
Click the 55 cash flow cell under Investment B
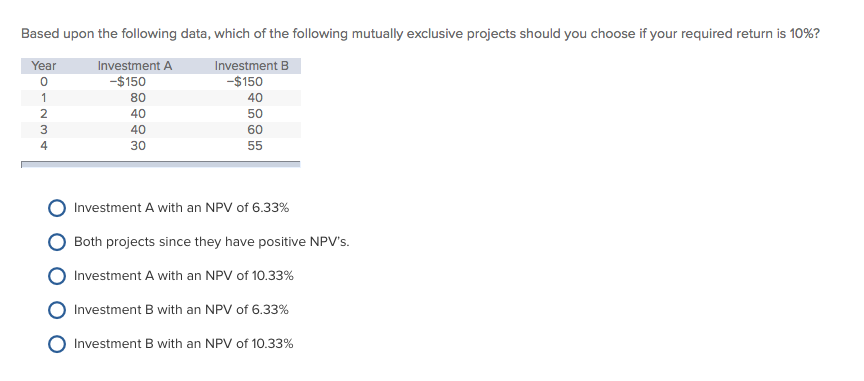pos(255,146)
